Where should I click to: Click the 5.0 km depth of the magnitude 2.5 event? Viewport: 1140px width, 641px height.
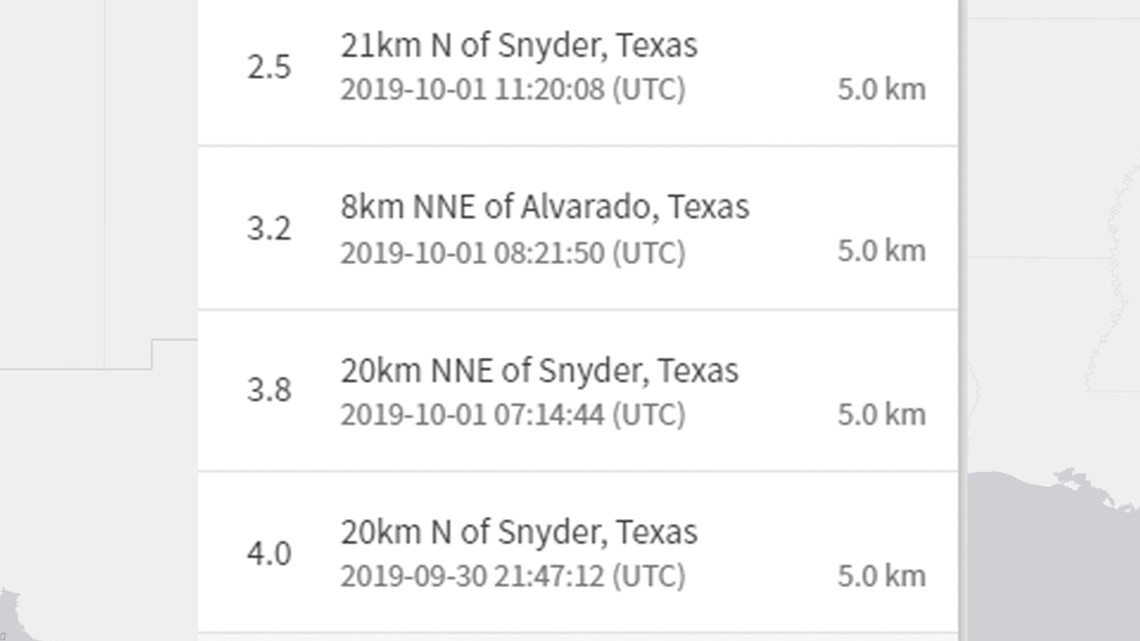pos(881,89)
